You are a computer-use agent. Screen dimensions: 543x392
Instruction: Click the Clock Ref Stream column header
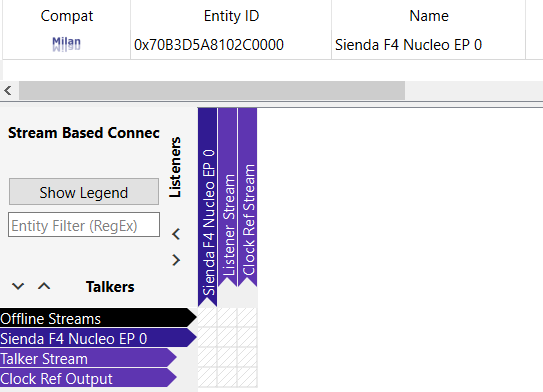248,197
